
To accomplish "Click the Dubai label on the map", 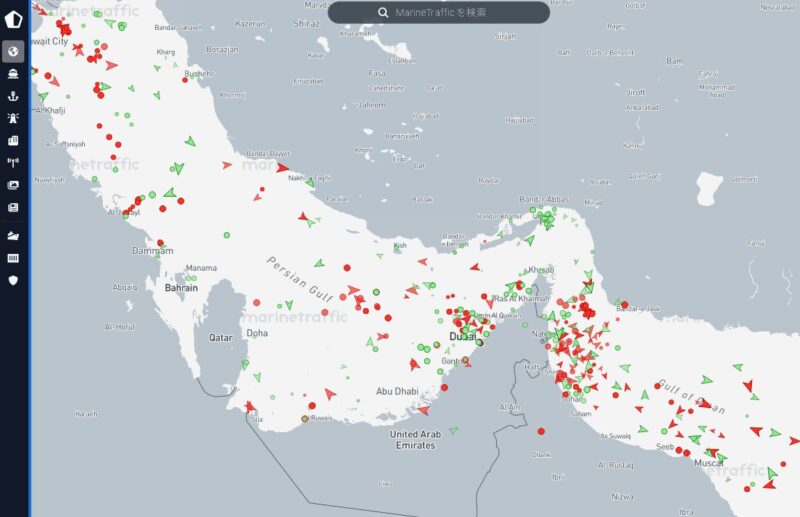I will [463, 338].
